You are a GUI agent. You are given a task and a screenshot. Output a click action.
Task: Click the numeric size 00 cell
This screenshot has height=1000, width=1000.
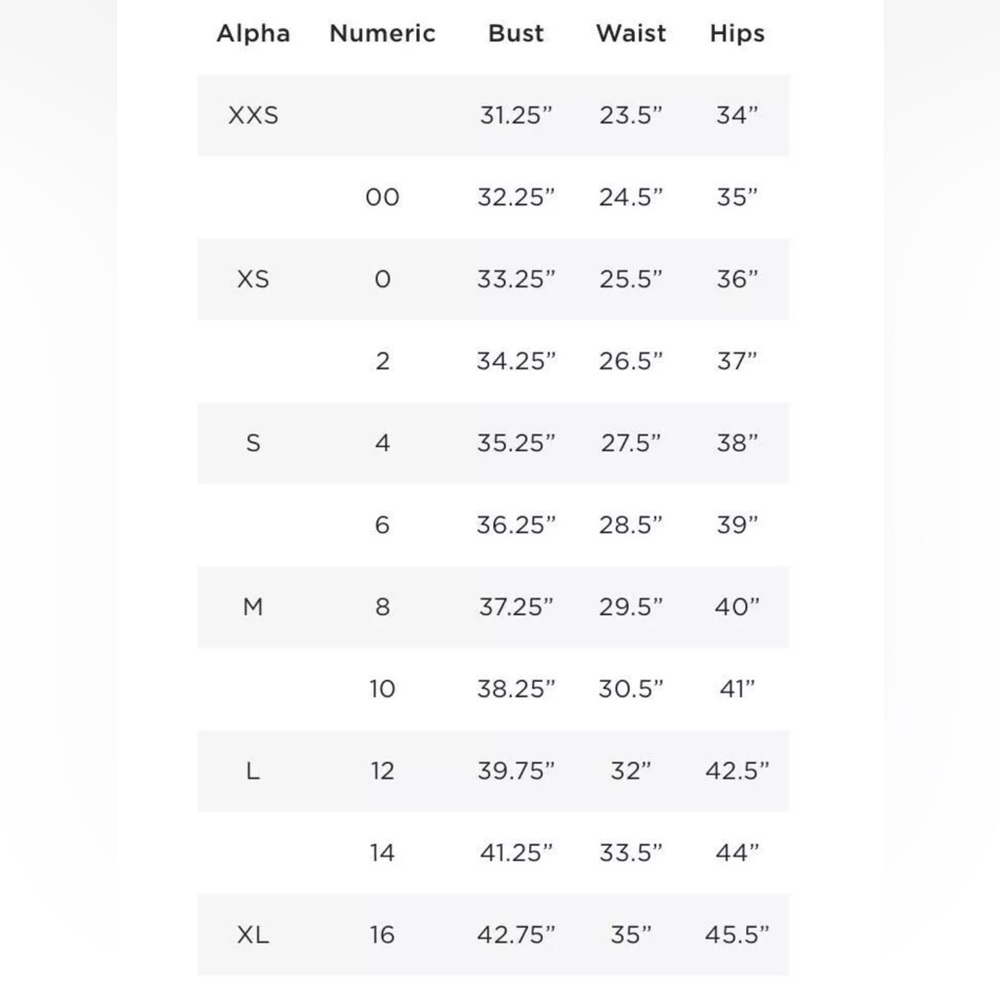coord(383,198)
